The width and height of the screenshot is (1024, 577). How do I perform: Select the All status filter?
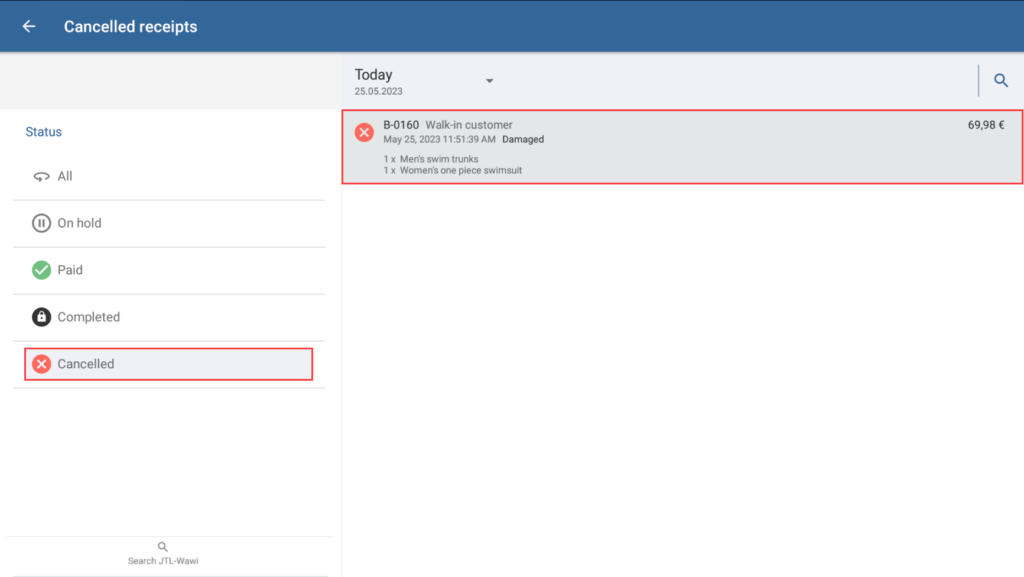coord(65,176)
